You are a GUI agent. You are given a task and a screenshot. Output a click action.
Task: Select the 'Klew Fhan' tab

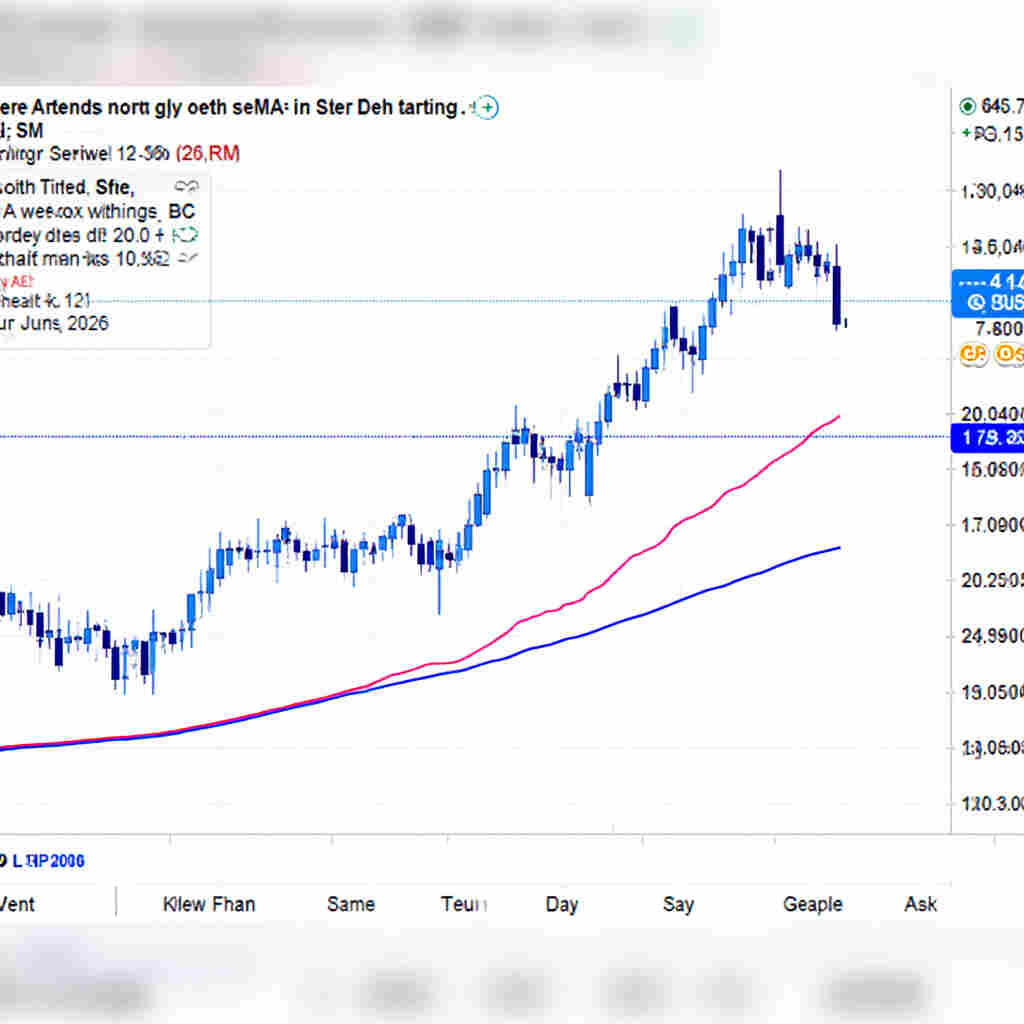[x=208, y=904]
